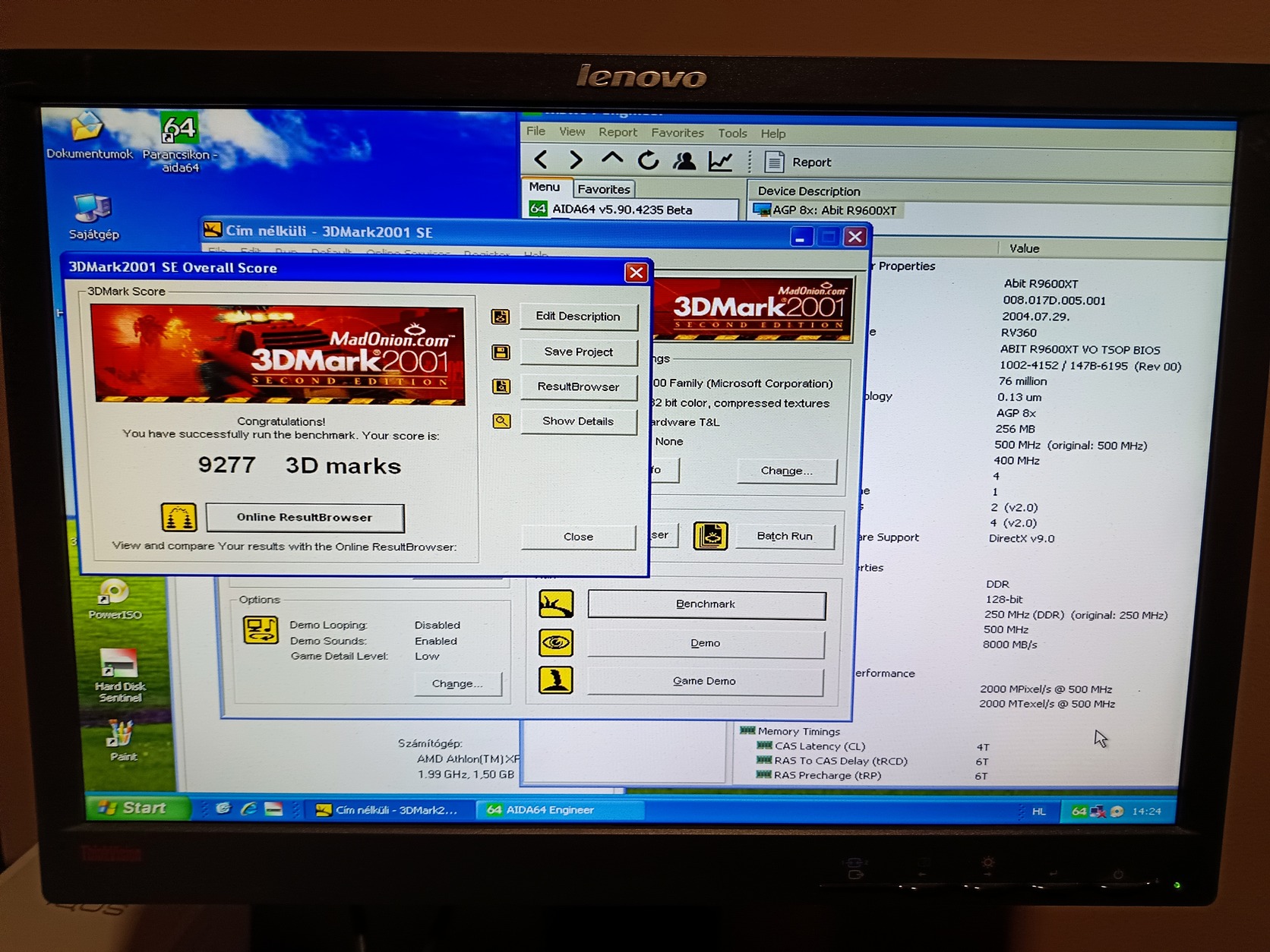The height and width of the screenshot is (952, 1270).
Task: Click the Online ResultBrowser button
Action: coord(305,518)
